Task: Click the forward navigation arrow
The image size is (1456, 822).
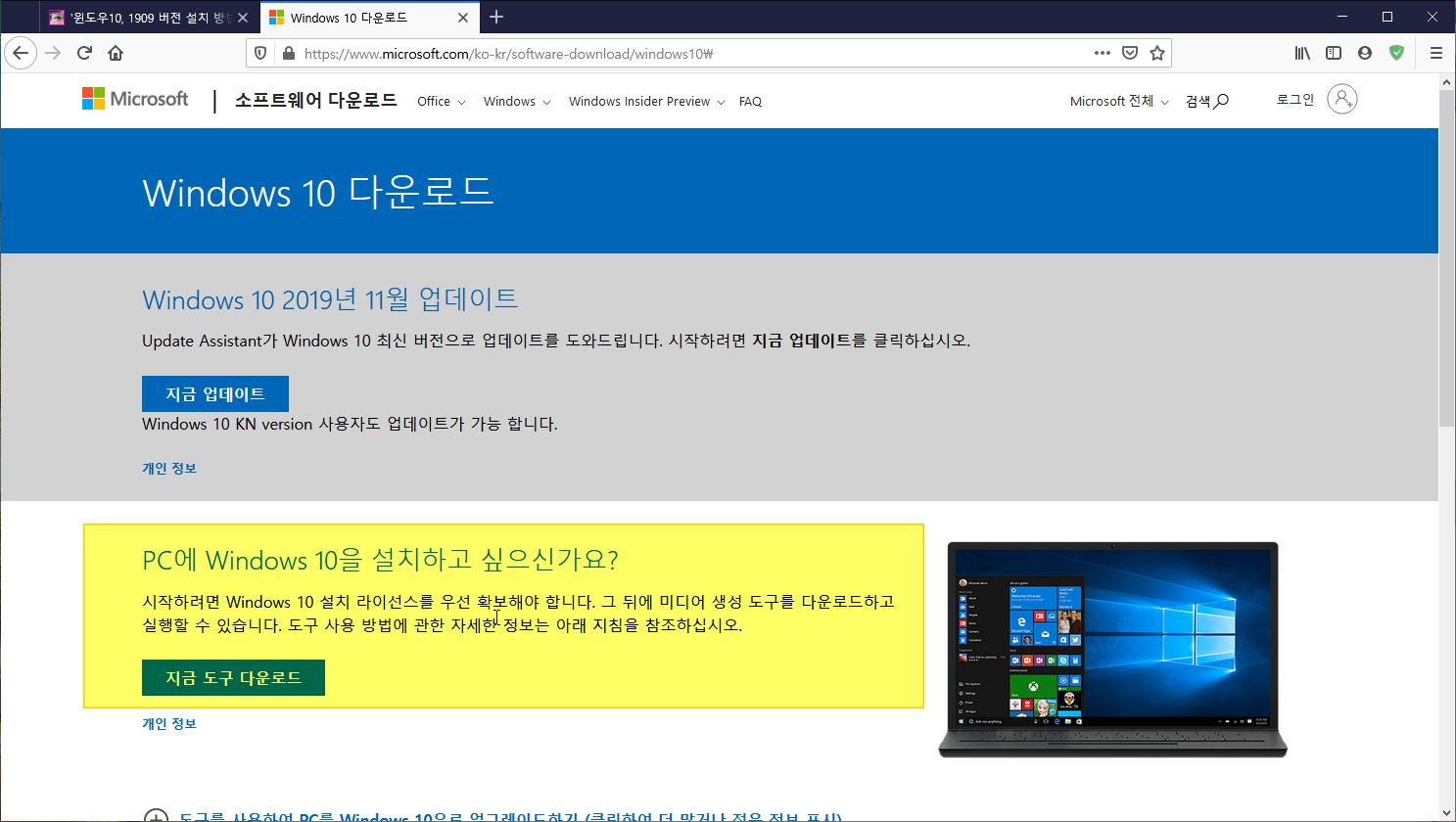Action: pos(53,53)
